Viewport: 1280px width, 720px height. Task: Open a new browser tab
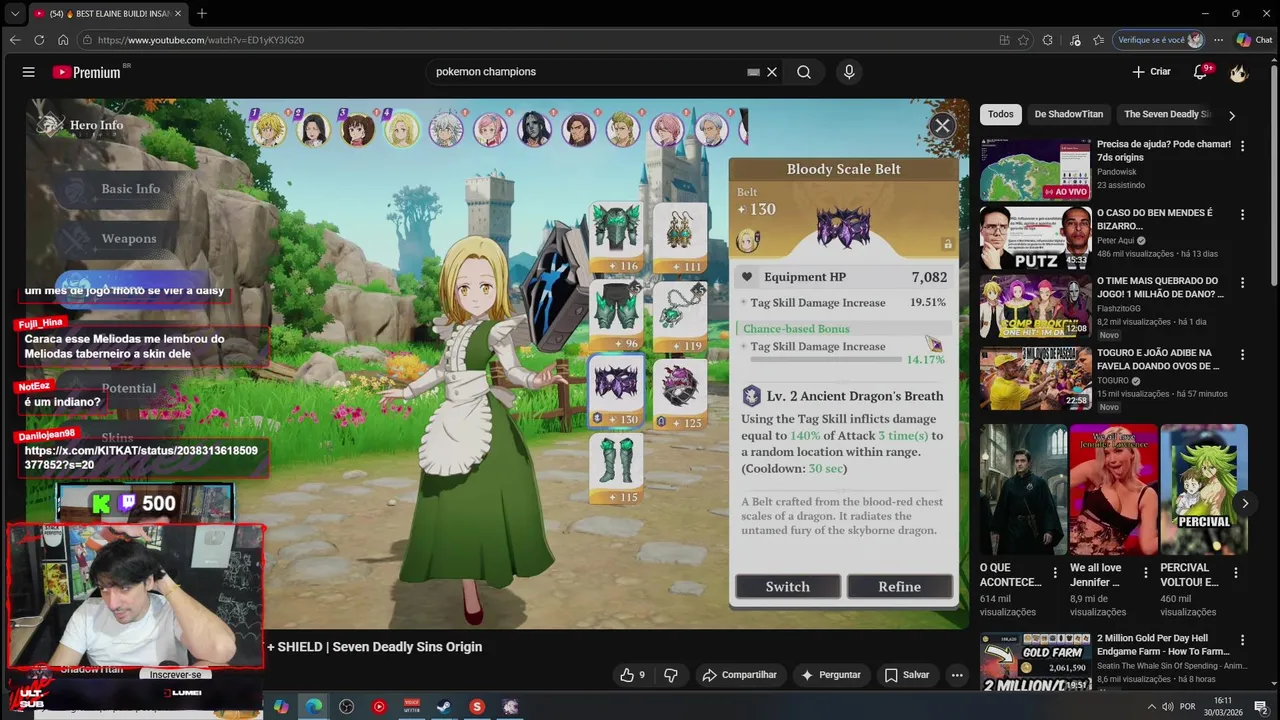click(202, 13)
